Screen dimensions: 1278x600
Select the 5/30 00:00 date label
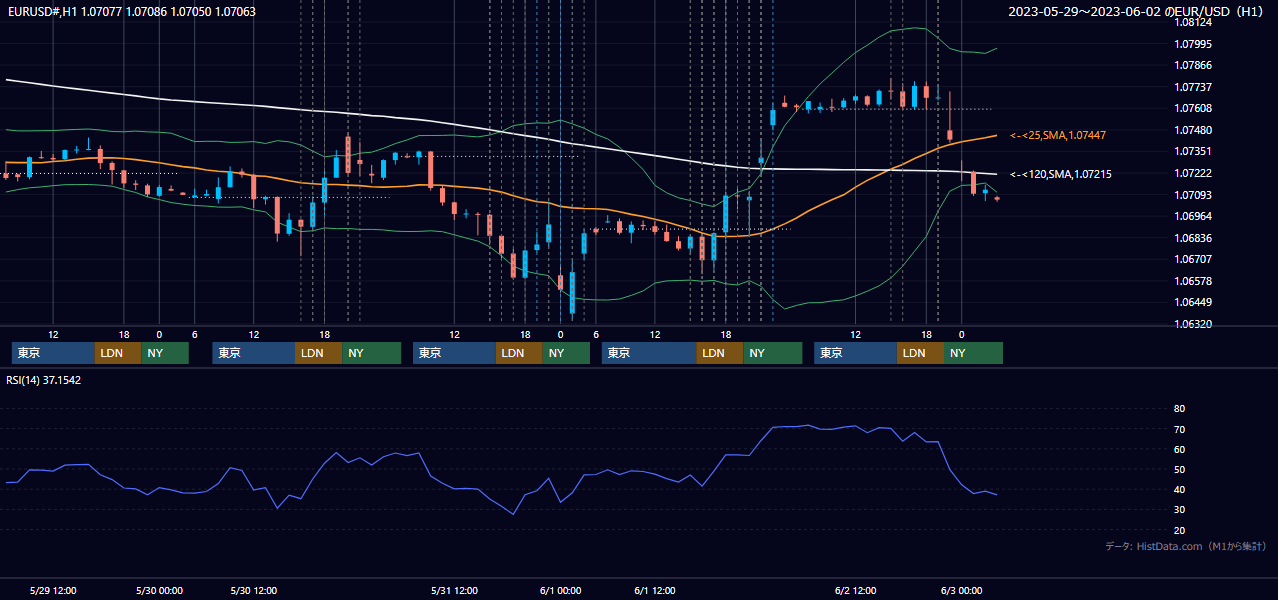click(x=159, y=590)
